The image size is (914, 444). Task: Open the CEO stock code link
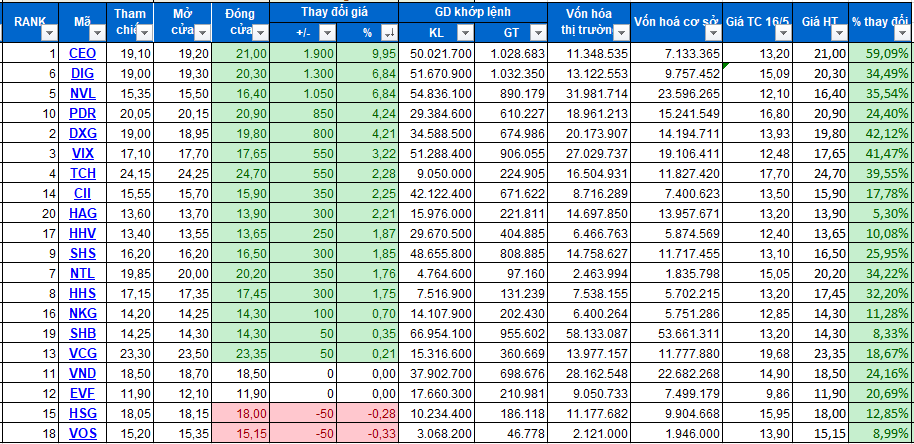point(82,54)
